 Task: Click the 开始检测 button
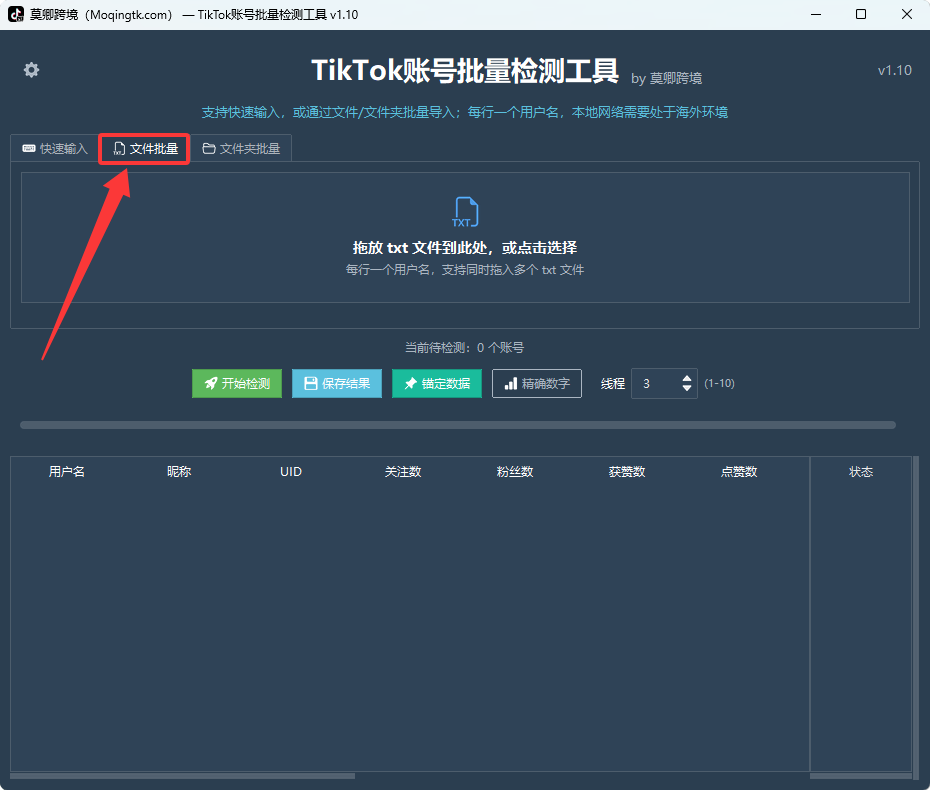pos(237,384)
